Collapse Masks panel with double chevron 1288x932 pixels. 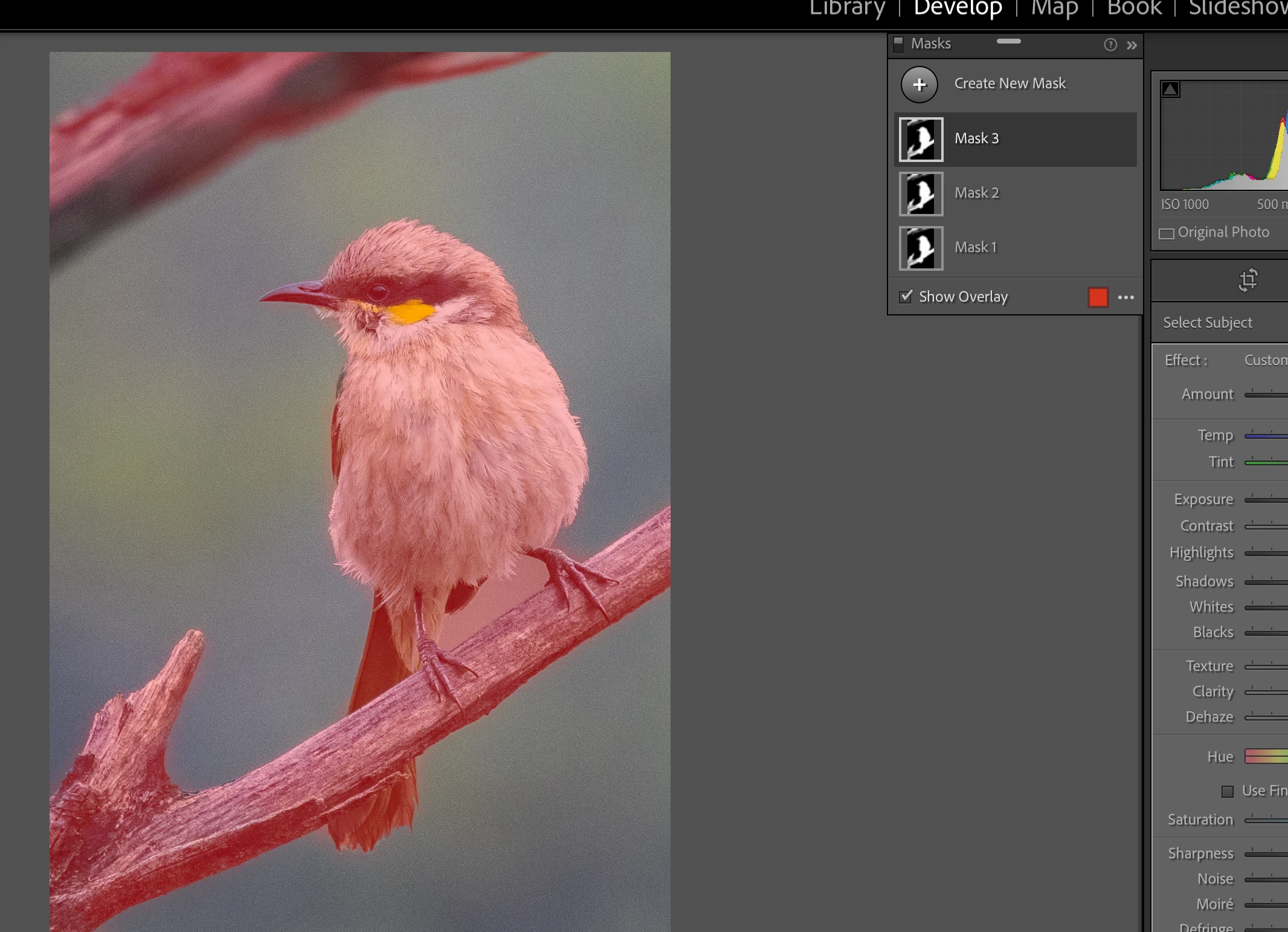coord(1132,45)
